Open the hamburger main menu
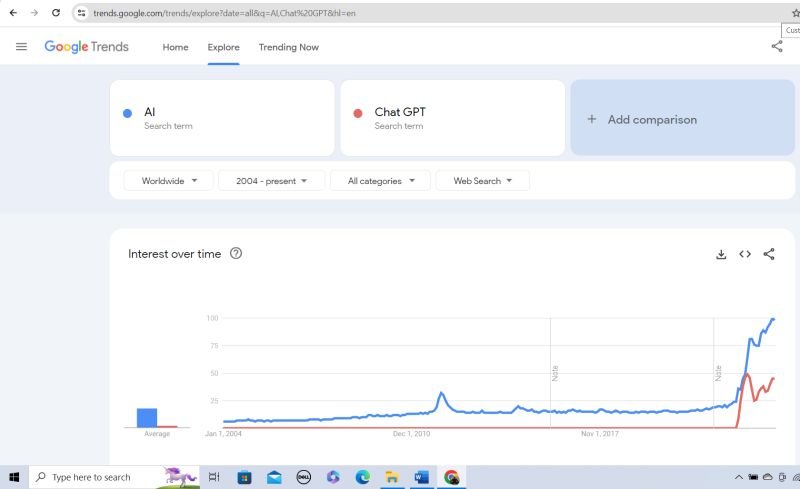800x489 pixels. coord(21,46)
